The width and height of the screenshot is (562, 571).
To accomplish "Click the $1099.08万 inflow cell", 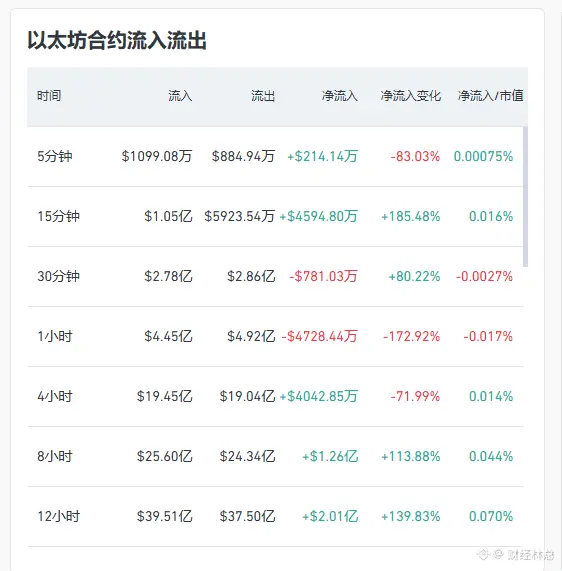I will [x=157, y=156].
